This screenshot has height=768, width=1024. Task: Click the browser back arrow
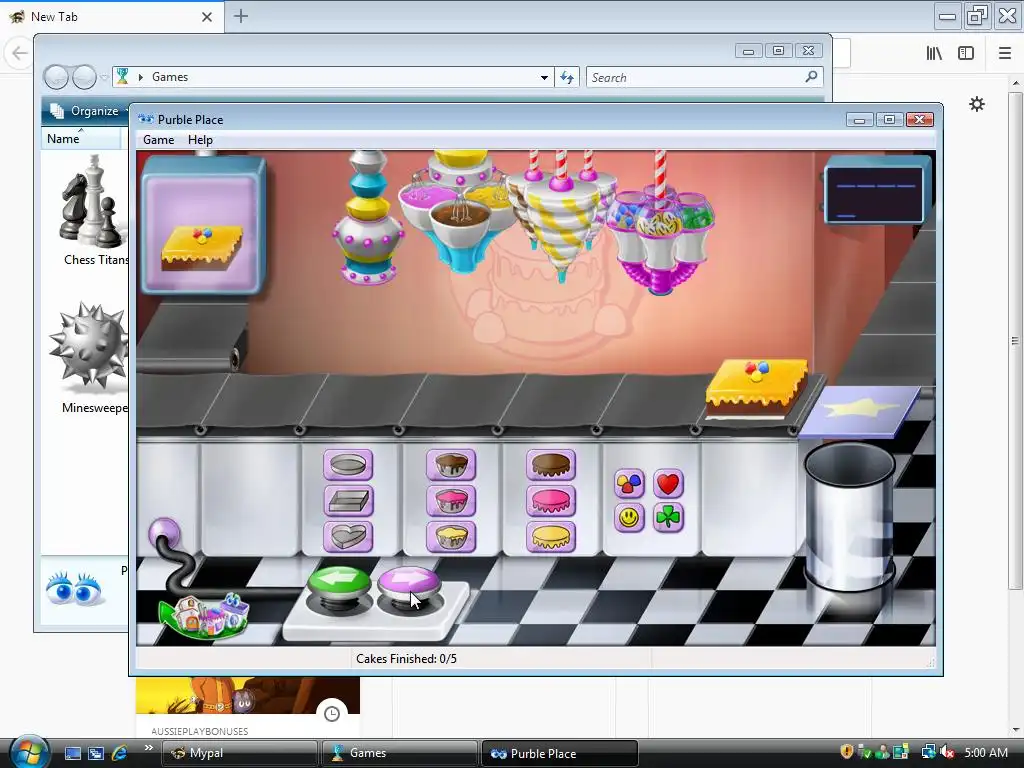pyautogui.click(x=20, y=53)
